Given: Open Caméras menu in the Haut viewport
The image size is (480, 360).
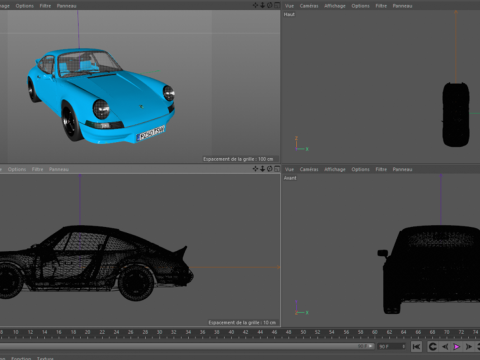Looking at the screenshot, I should (x=309, y=6).
